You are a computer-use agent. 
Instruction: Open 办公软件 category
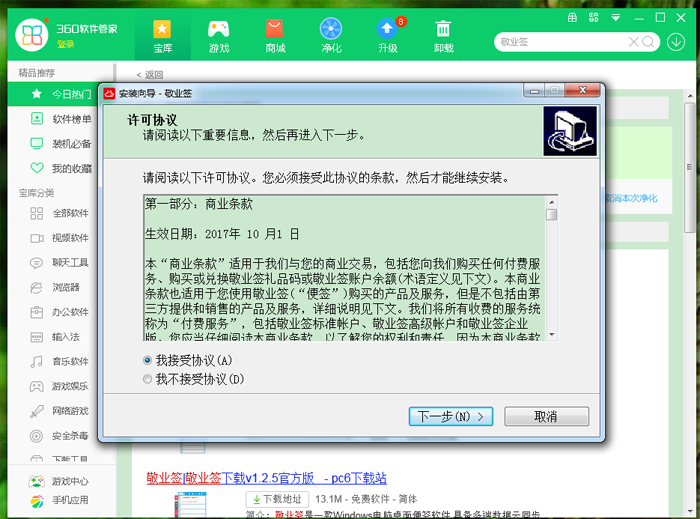[x=61, y=312]
